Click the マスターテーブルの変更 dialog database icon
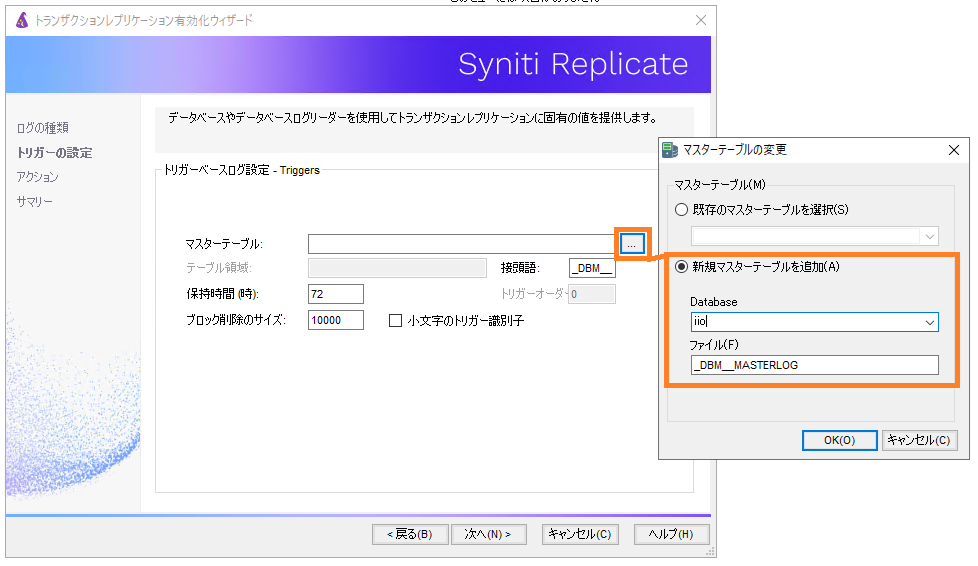The image size is (978, 566). point(670,150)
